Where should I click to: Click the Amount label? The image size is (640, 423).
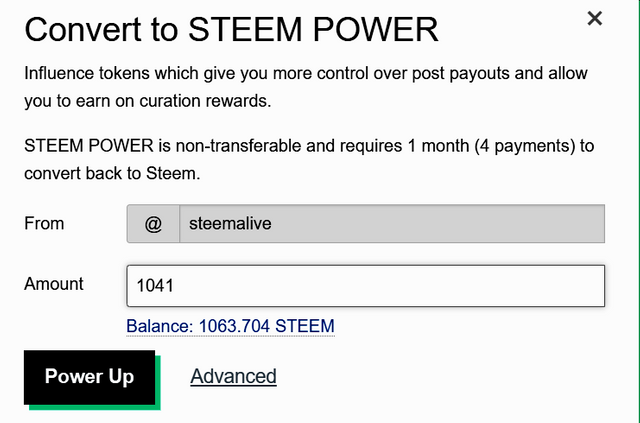pos(54,284)
